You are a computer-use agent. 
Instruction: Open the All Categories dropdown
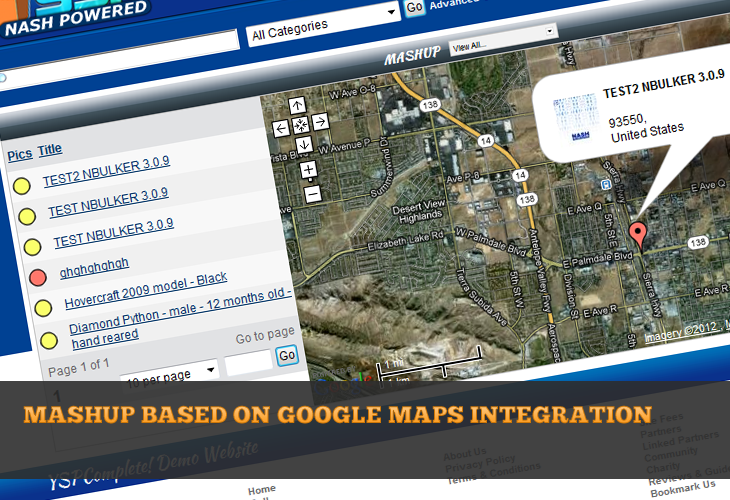[x=323, y=26]
